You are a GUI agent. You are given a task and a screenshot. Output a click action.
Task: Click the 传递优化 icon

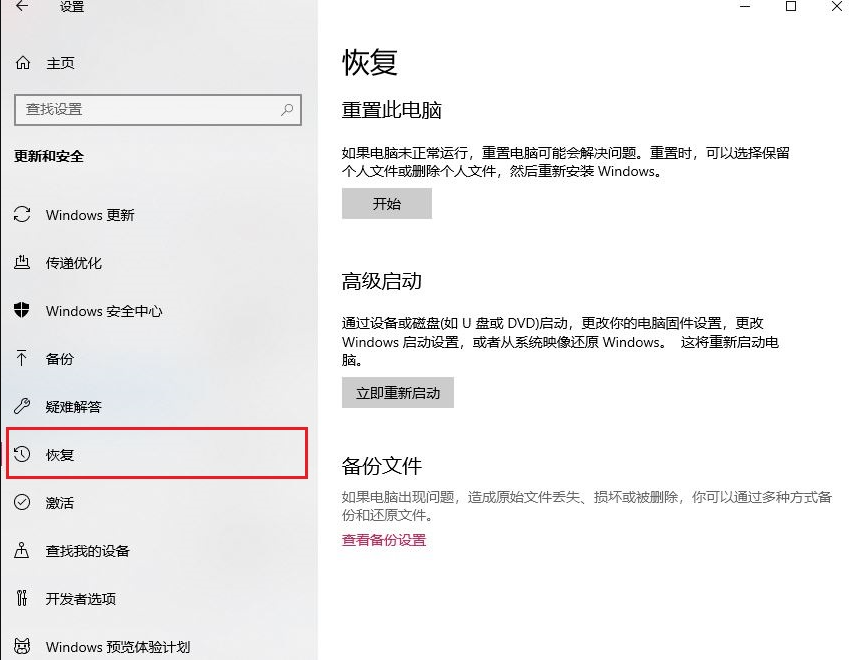pyautogui.click(x=22, y=262)
